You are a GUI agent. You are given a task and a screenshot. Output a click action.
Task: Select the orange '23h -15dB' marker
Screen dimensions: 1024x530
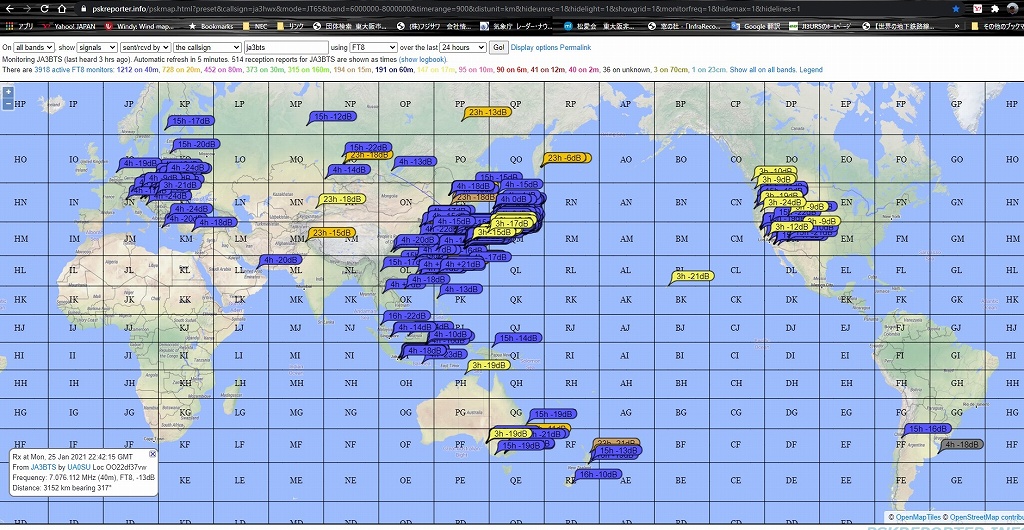point(332,233)
